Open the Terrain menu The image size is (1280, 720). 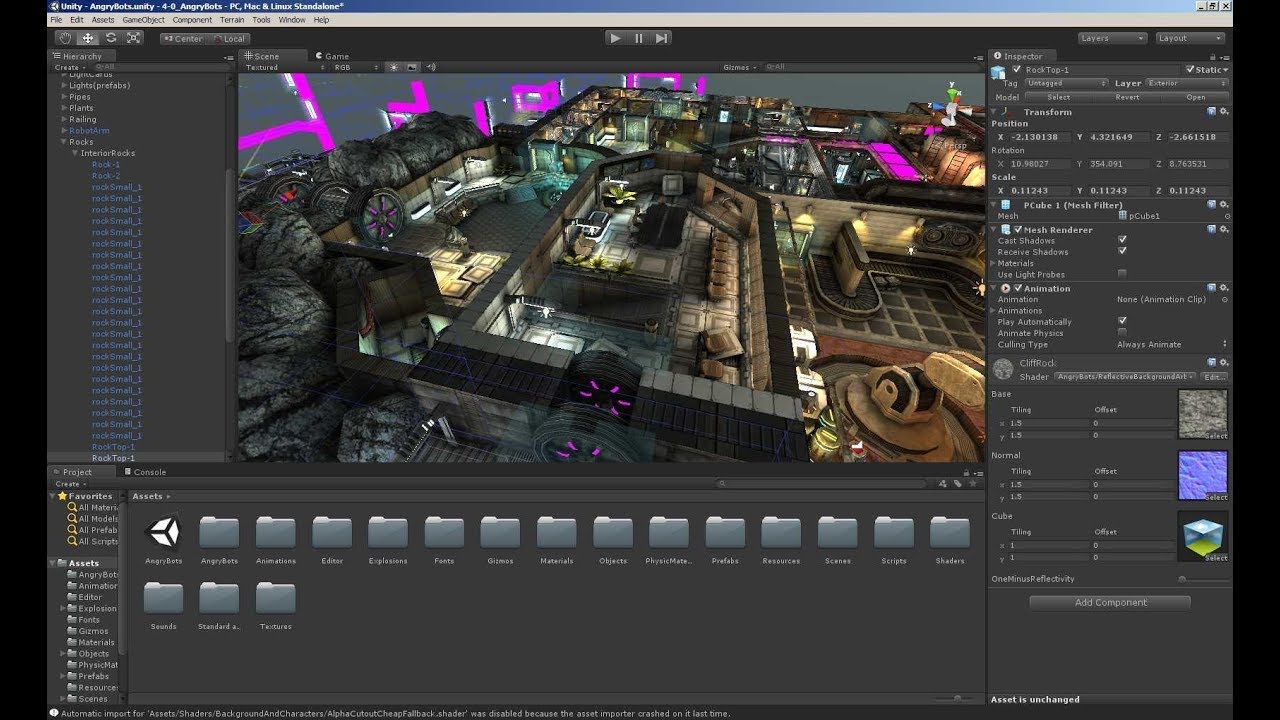232,20
